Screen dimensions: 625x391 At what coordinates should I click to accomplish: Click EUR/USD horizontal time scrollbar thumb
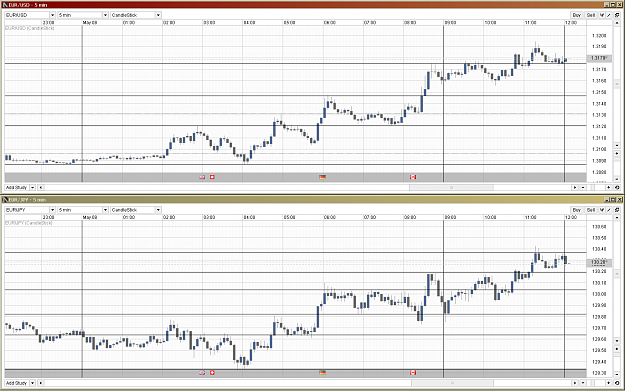(451, 187)
